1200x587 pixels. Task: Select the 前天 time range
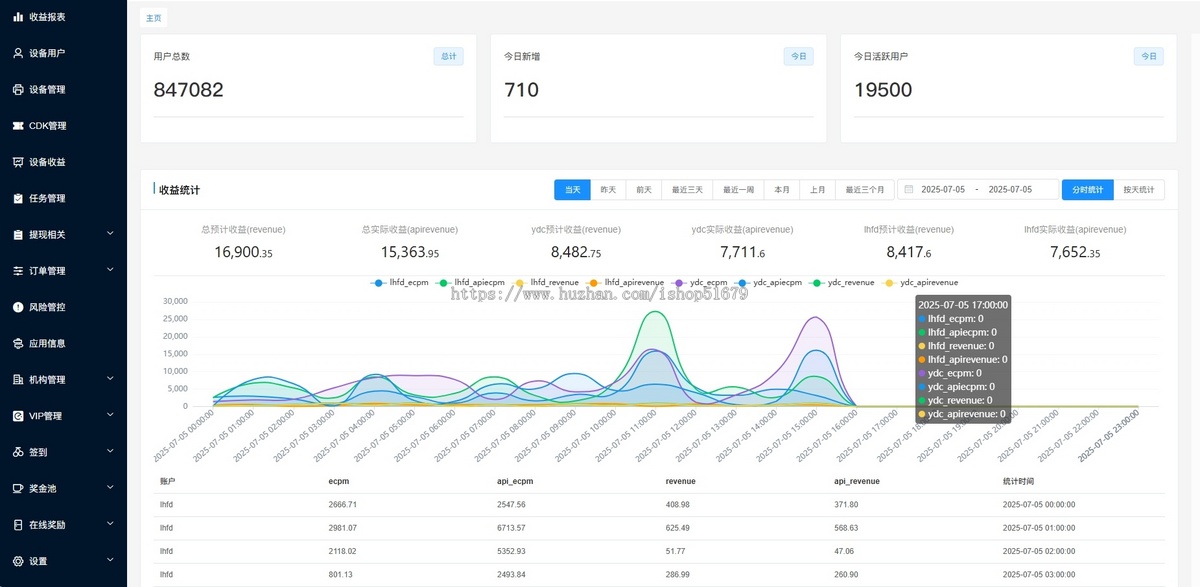click(x=644, y=189)
